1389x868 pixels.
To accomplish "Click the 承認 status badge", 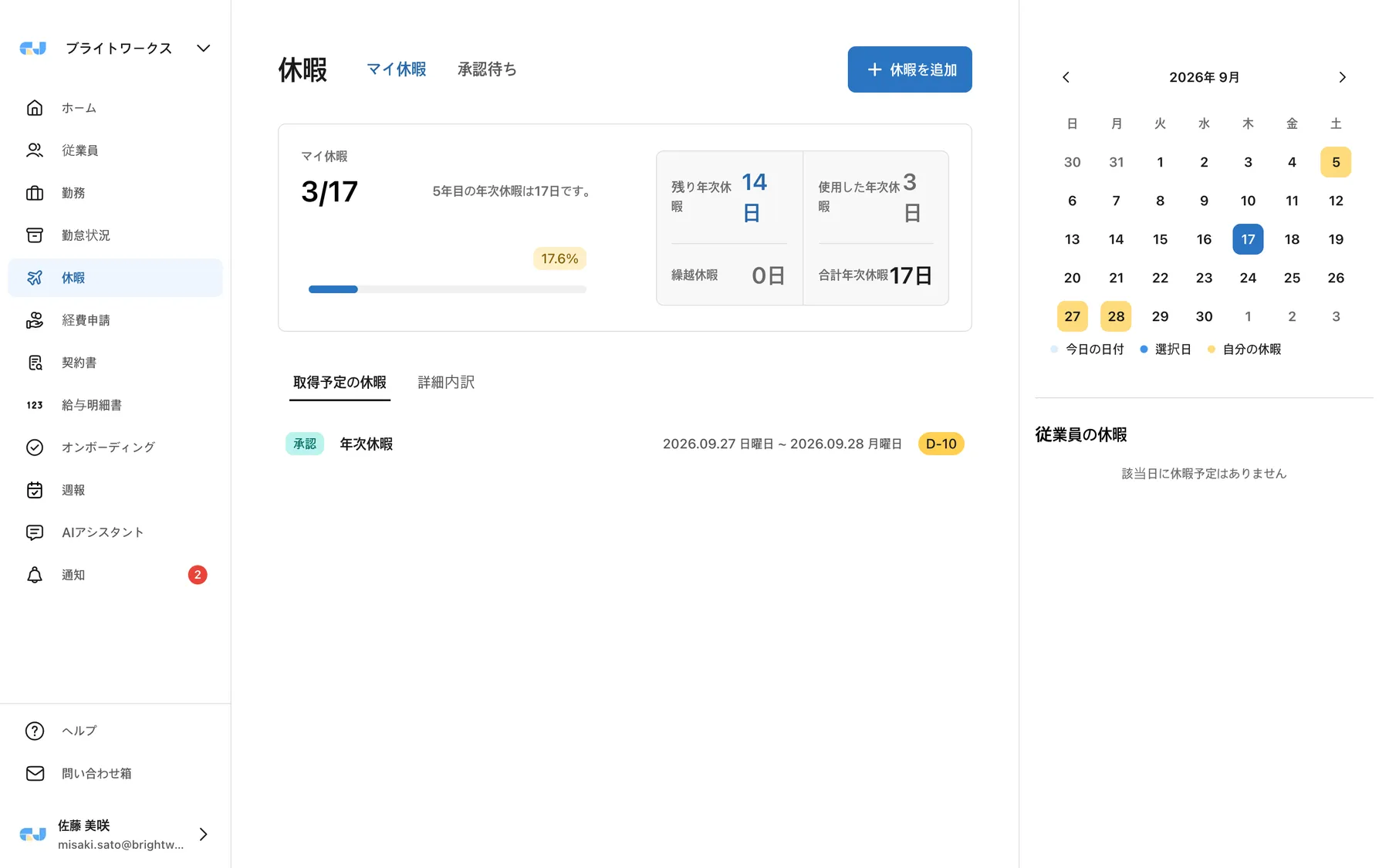I will [305, 444].
